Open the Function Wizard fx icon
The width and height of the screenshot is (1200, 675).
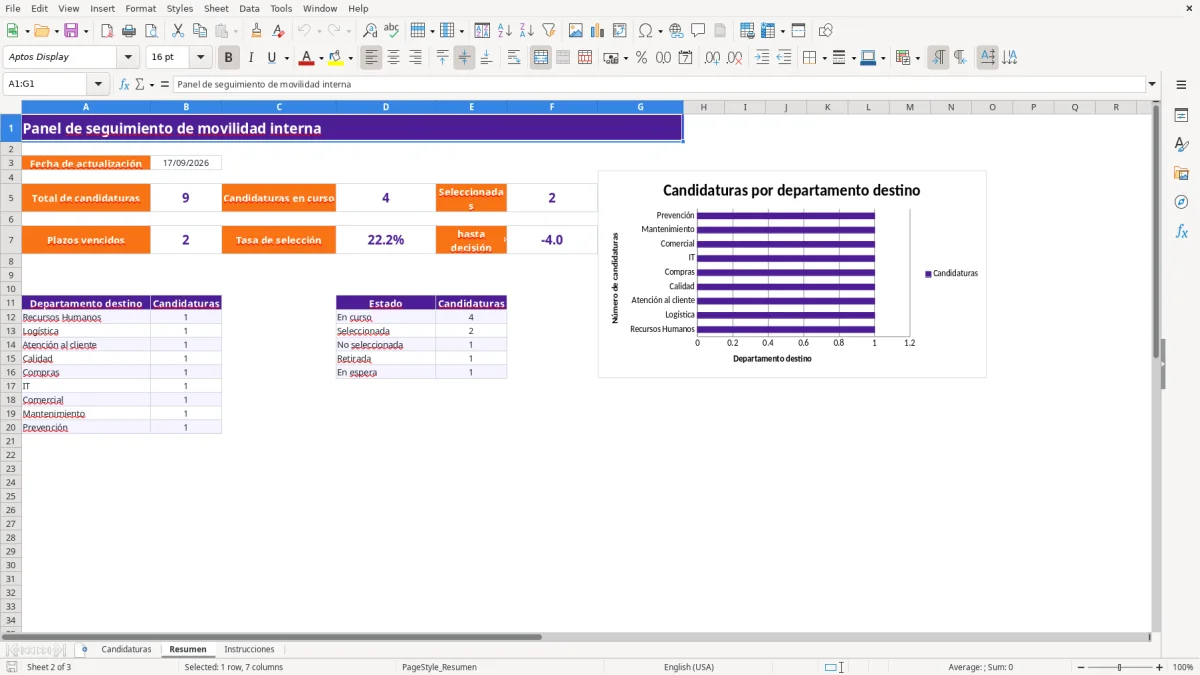125,85
